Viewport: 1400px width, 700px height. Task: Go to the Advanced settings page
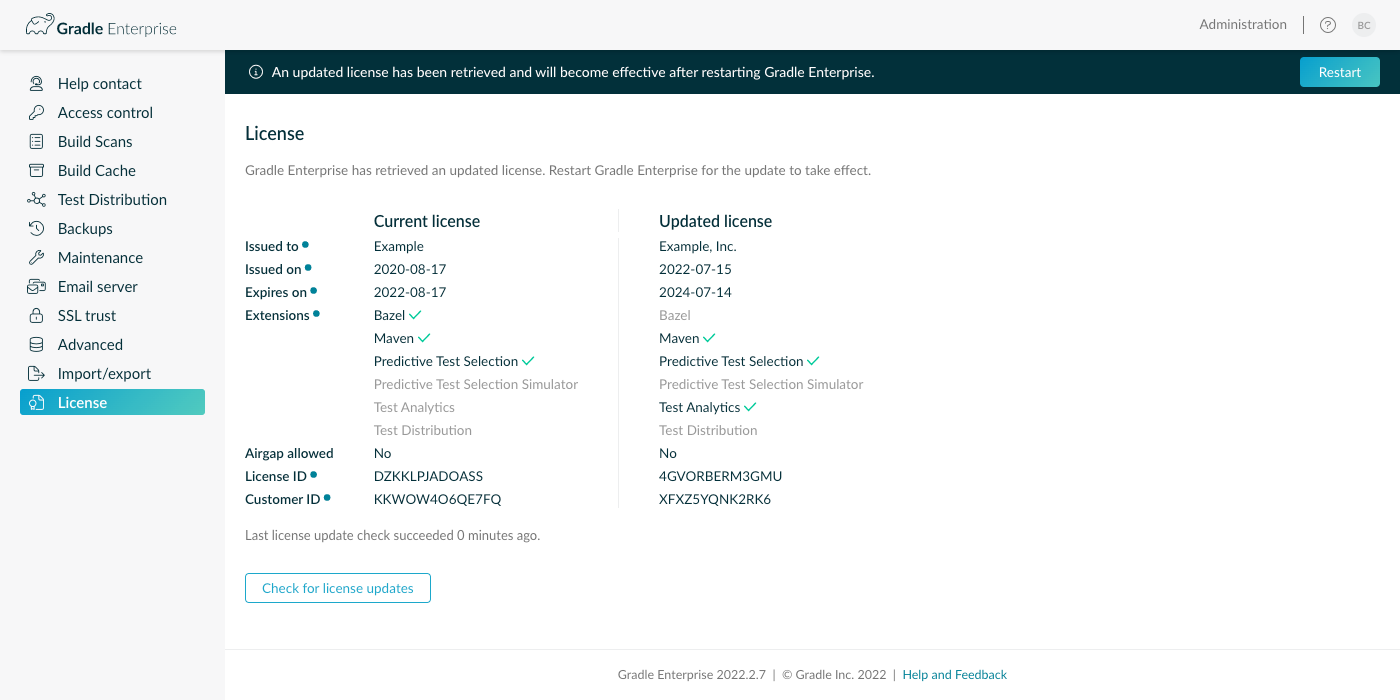point(90,345)
